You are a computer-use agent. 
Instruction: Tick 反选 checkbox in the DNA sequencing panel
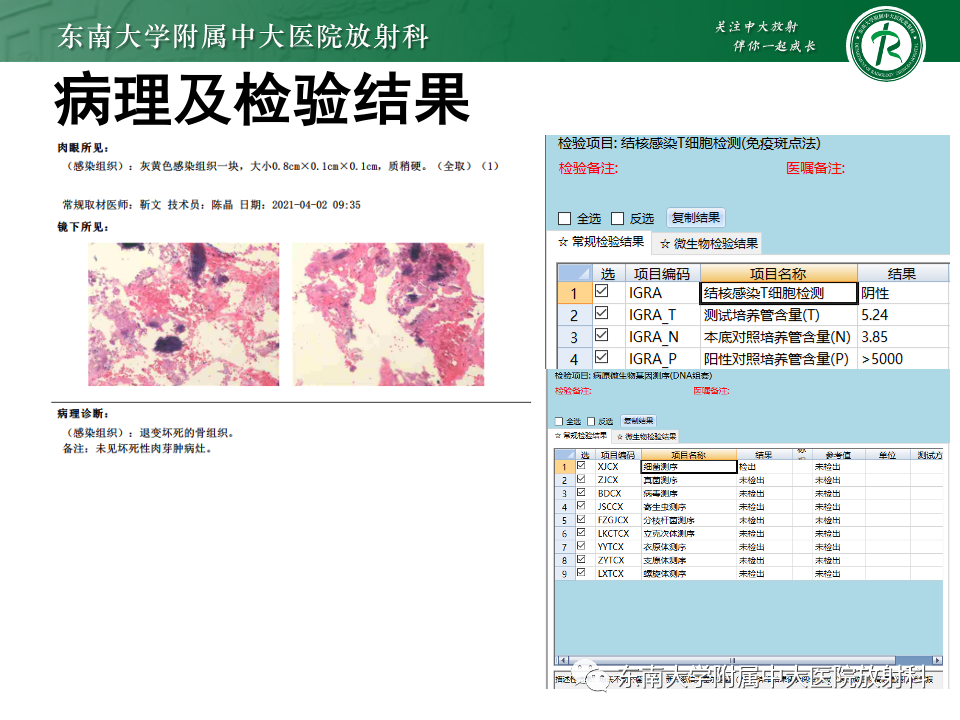591,421
